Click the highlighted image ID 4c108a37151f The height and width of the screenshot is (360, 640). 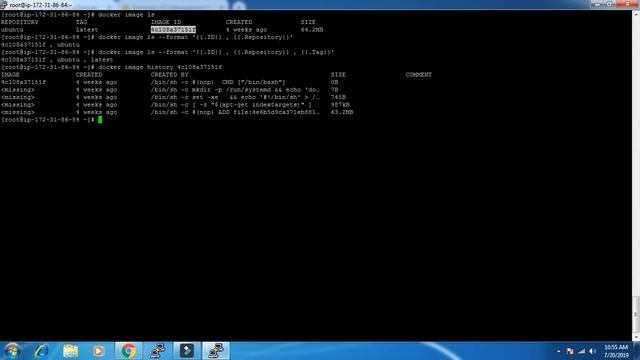173,30
